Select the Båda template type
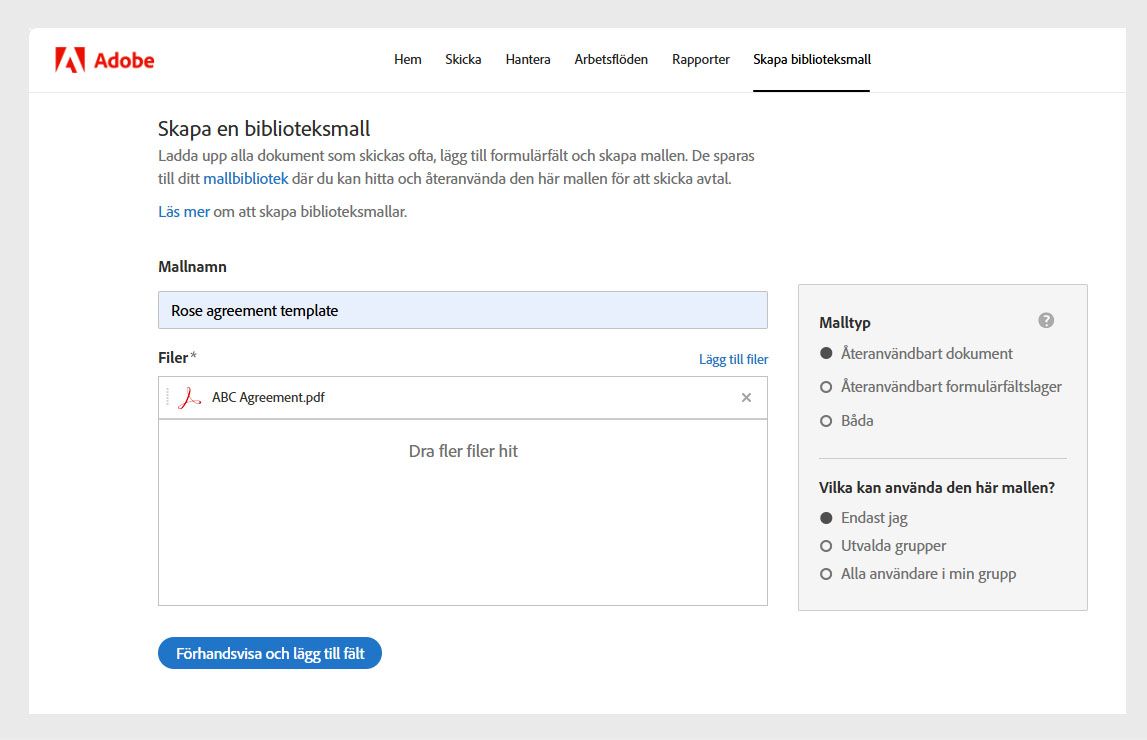Viewport: 1147px width, 740px height. (x=825, y=420)
